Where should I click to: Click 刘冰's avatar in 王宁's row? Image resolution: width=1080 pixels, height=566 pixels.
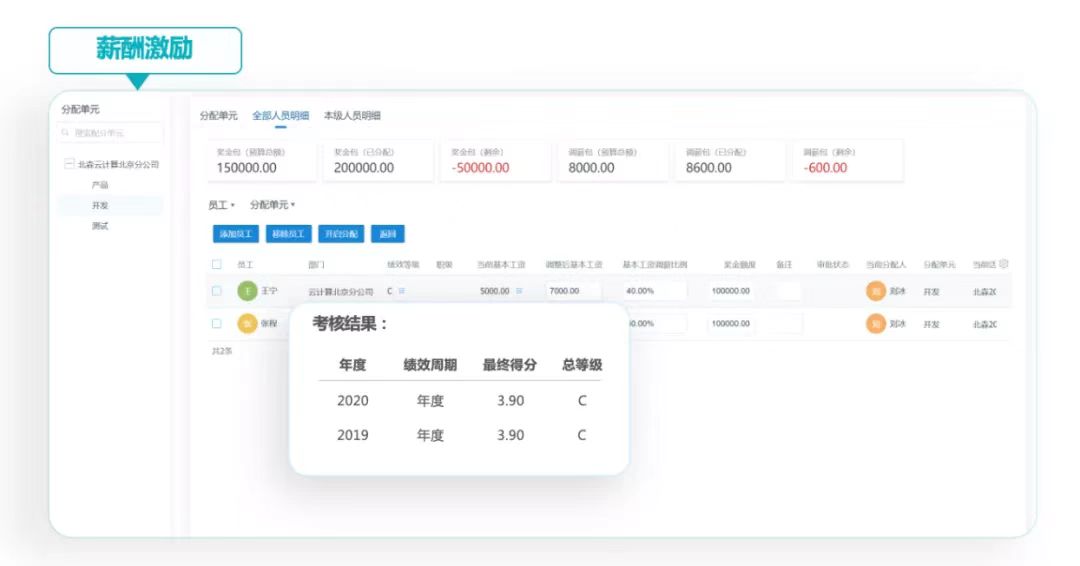coord(876,292)
